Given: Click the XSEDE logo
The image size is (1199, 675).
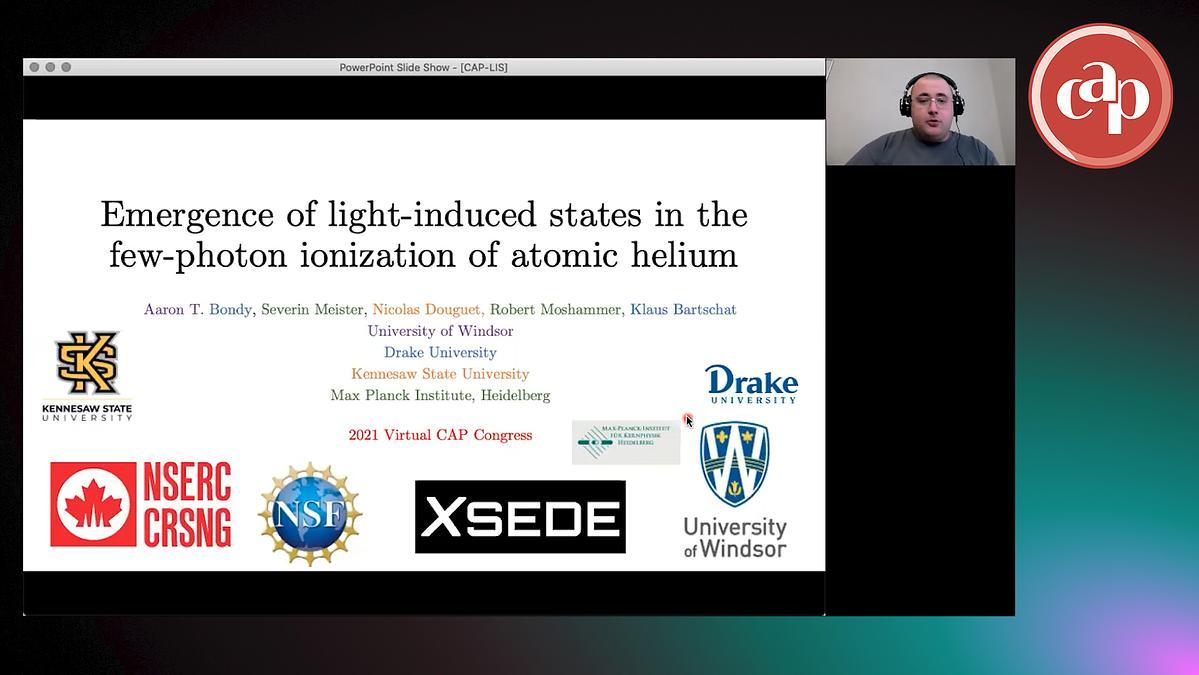Looking at the screenshot, I should pyautogui.click(x=520, y=517).
